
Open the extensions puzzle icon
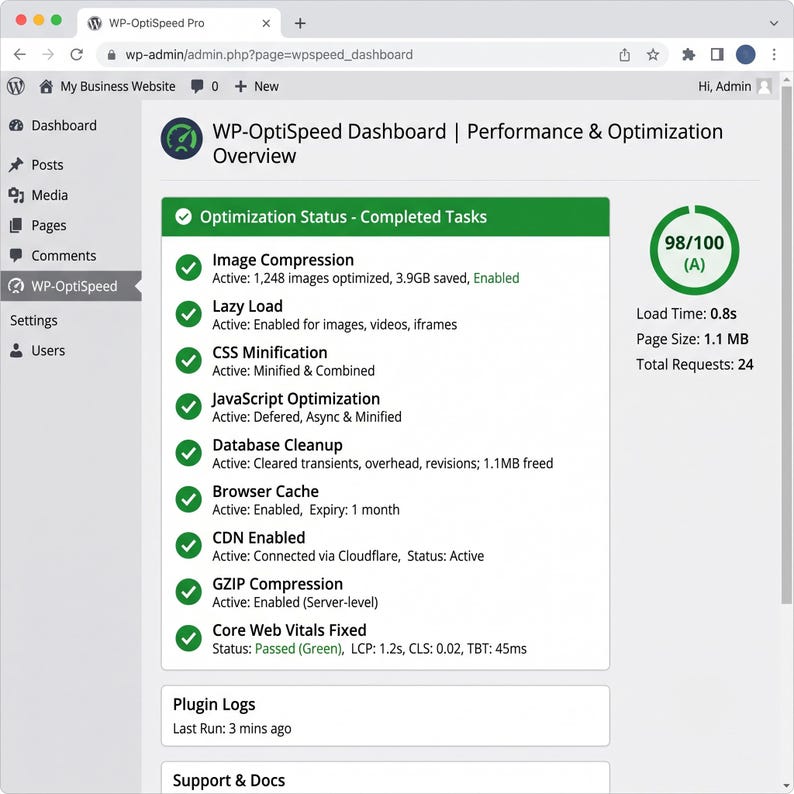pyautogui.click(x=688, y=54)
